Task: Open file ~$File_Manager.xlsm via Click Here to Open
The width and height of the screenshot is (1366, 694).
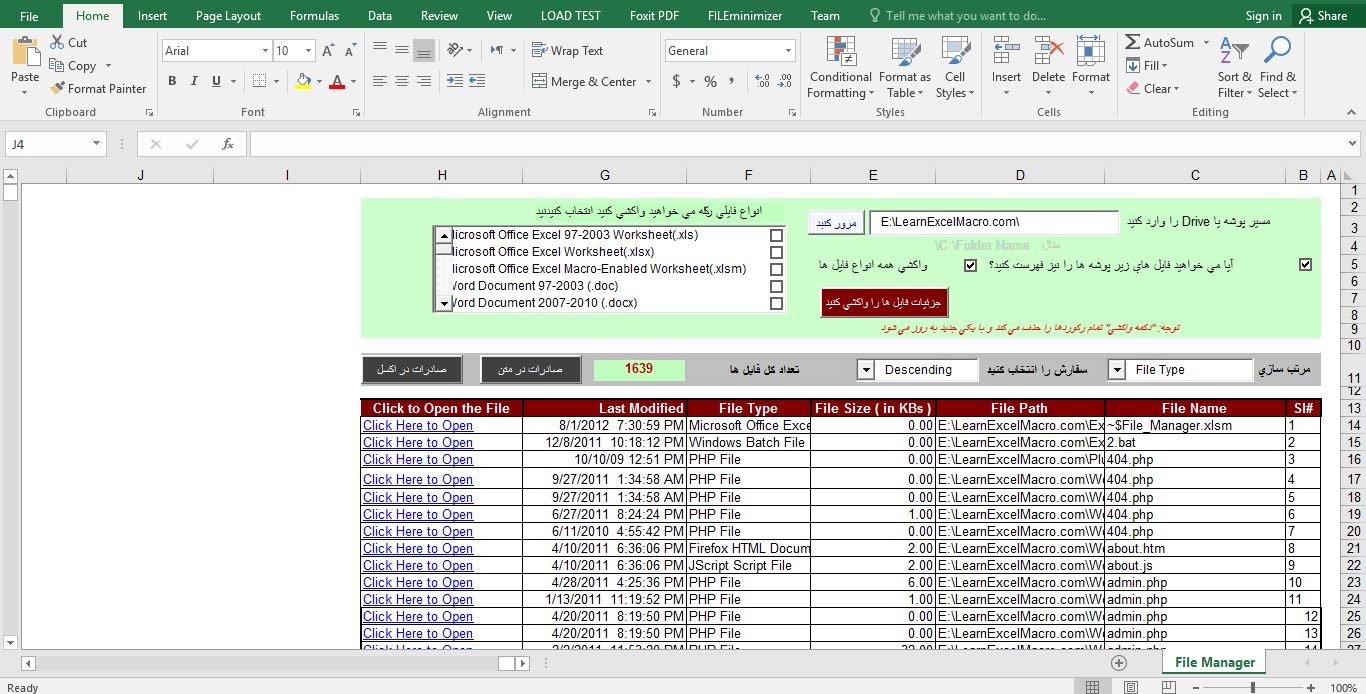Action: pos(418,425)
